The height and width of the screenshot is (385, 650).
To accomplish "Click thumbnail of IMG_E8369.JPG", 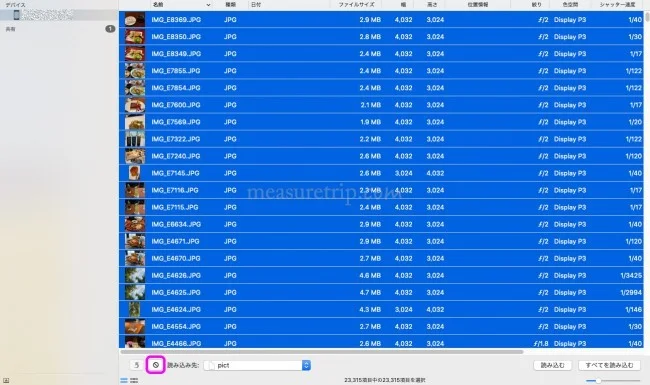I will (x=135, y=19).
